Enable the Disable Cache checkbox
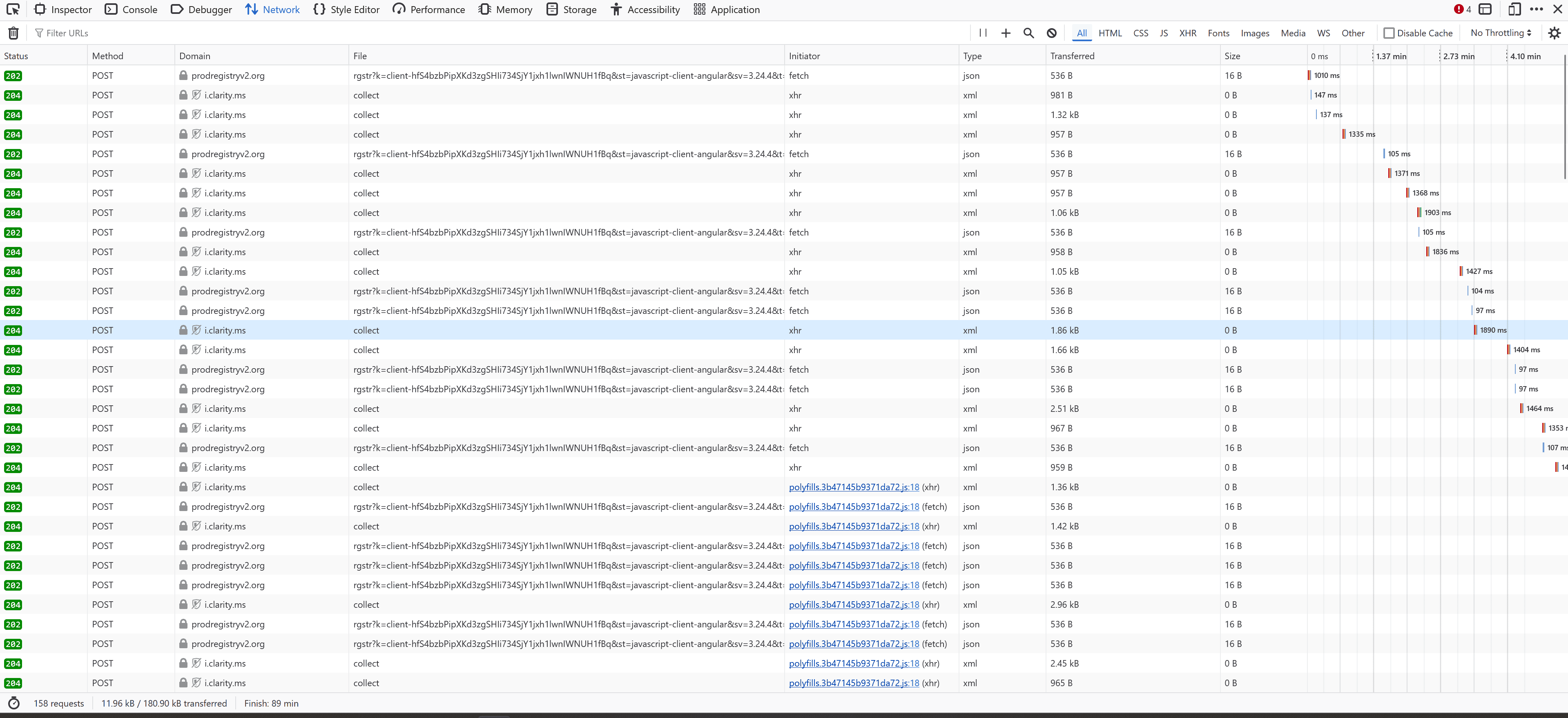The height and width of the screenshot is (718, 1568). point(1389,33)
